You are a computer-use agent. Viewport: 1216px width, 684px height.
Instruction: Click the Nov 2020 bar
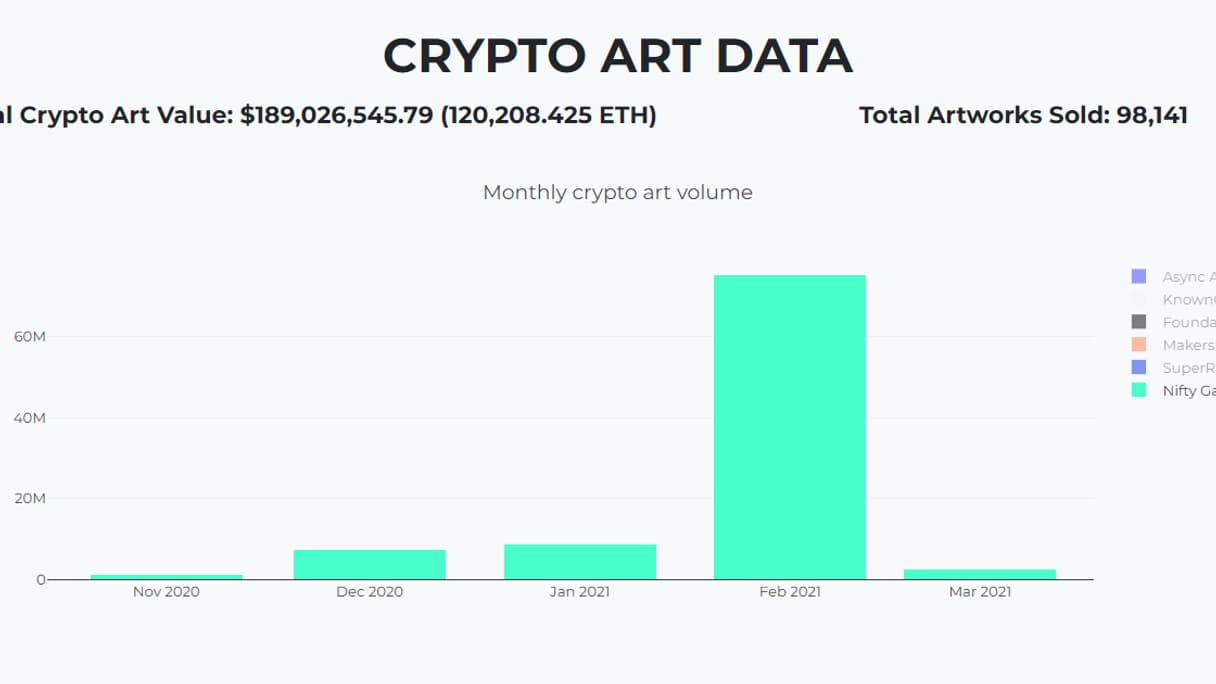(167, 577)
